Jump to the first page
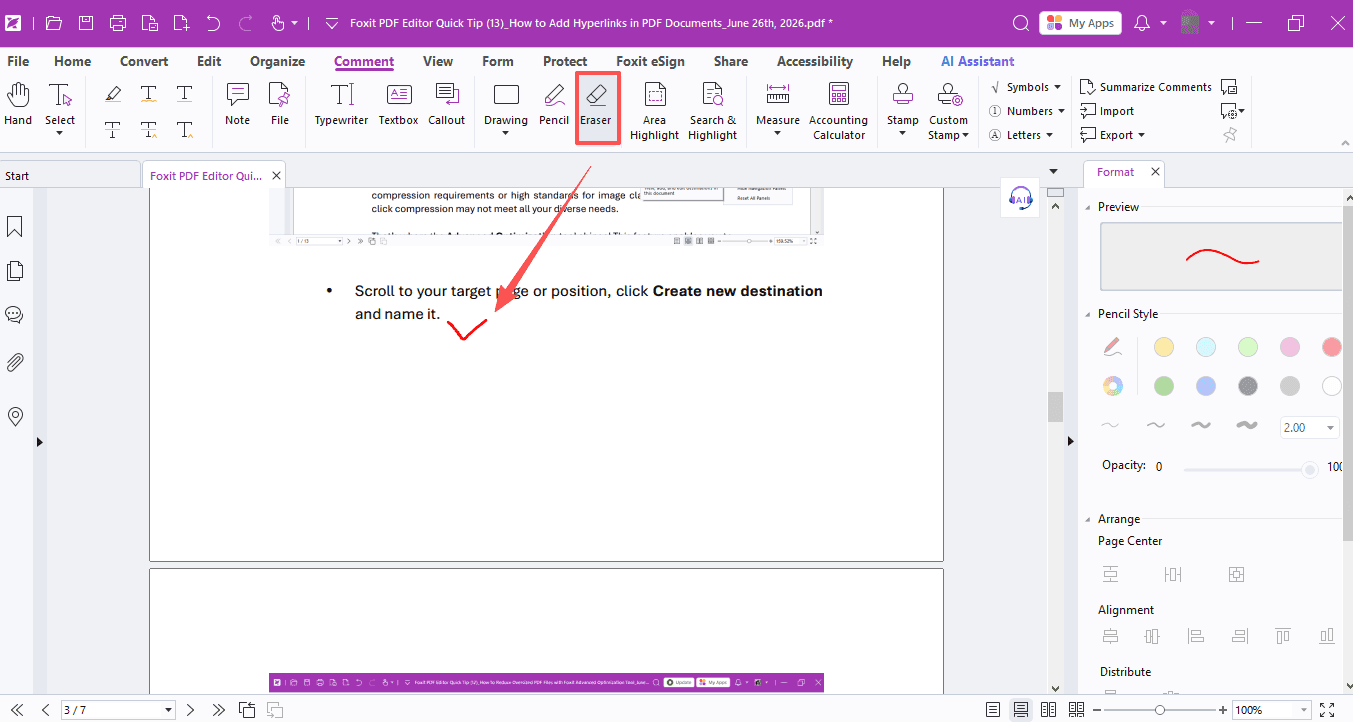 17,710
